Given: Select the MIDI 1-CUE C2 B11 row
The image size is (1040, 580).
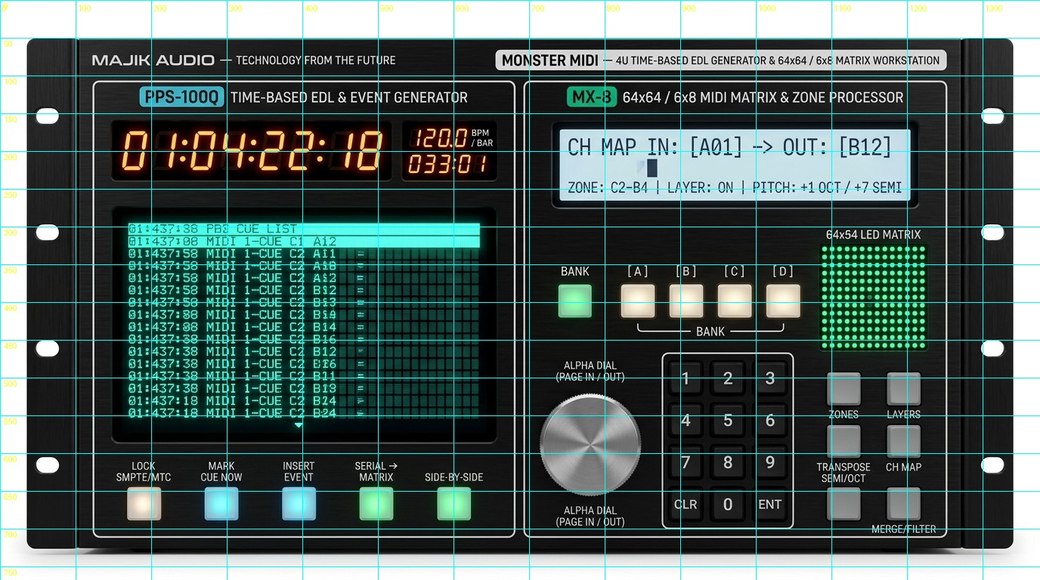Looking at the screenshot, I should click(x=304, y=376).
